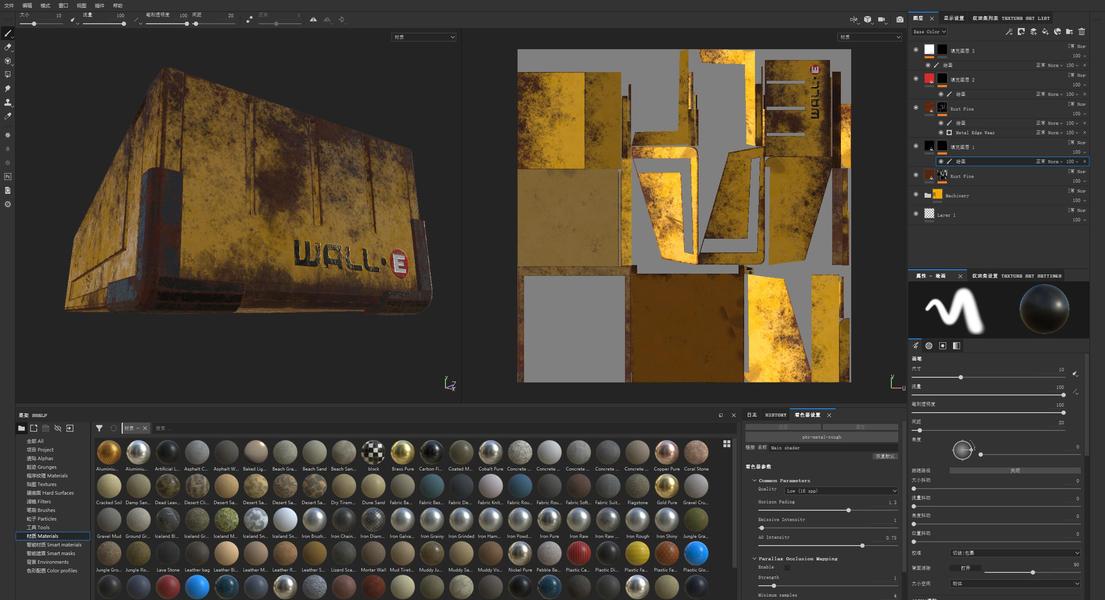Click the shelf import resource icon
This screenshot has height=600, width=1105.
(70, 428)
